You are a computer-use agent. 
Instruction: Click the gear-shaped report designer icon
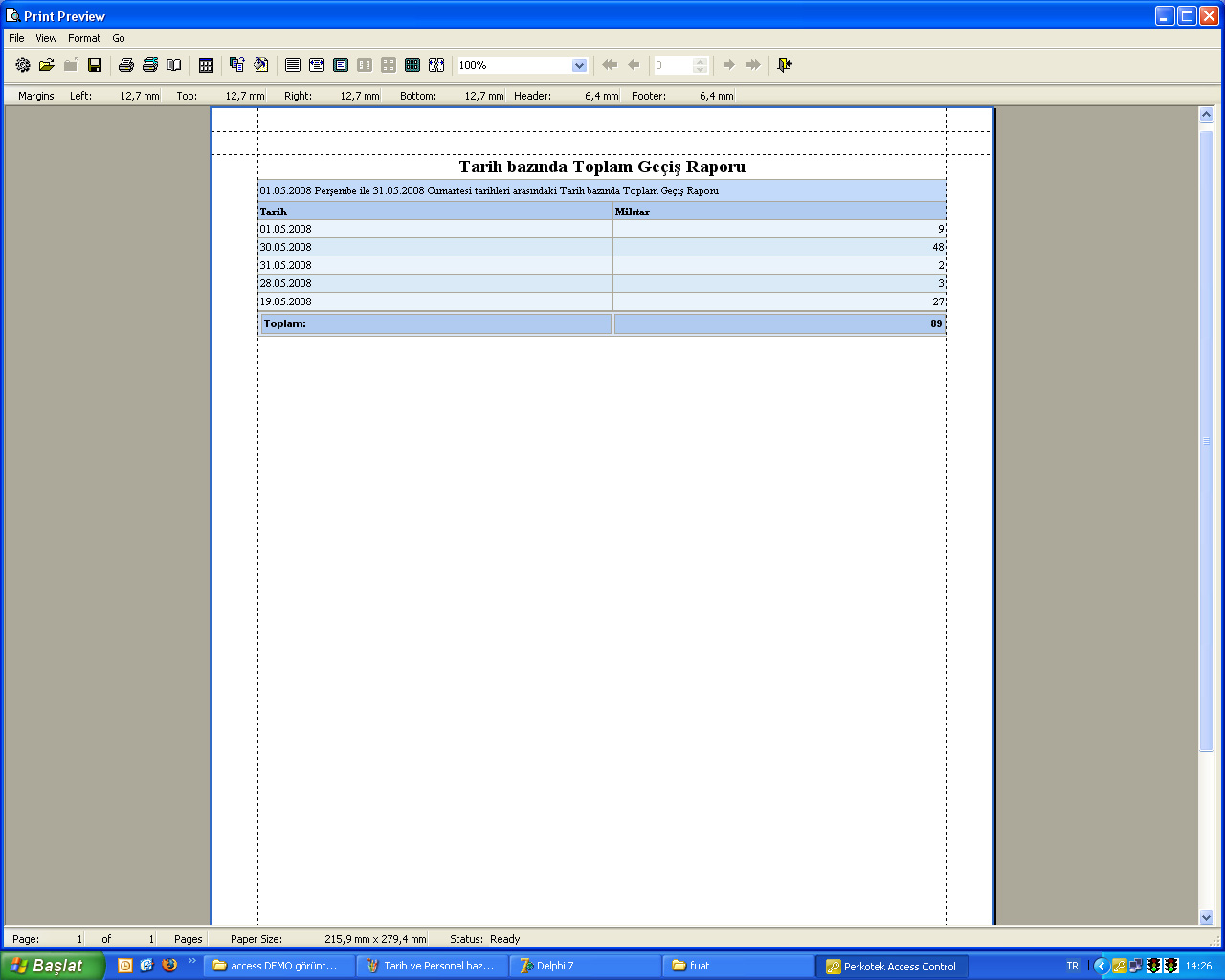(x=23, y=65)
